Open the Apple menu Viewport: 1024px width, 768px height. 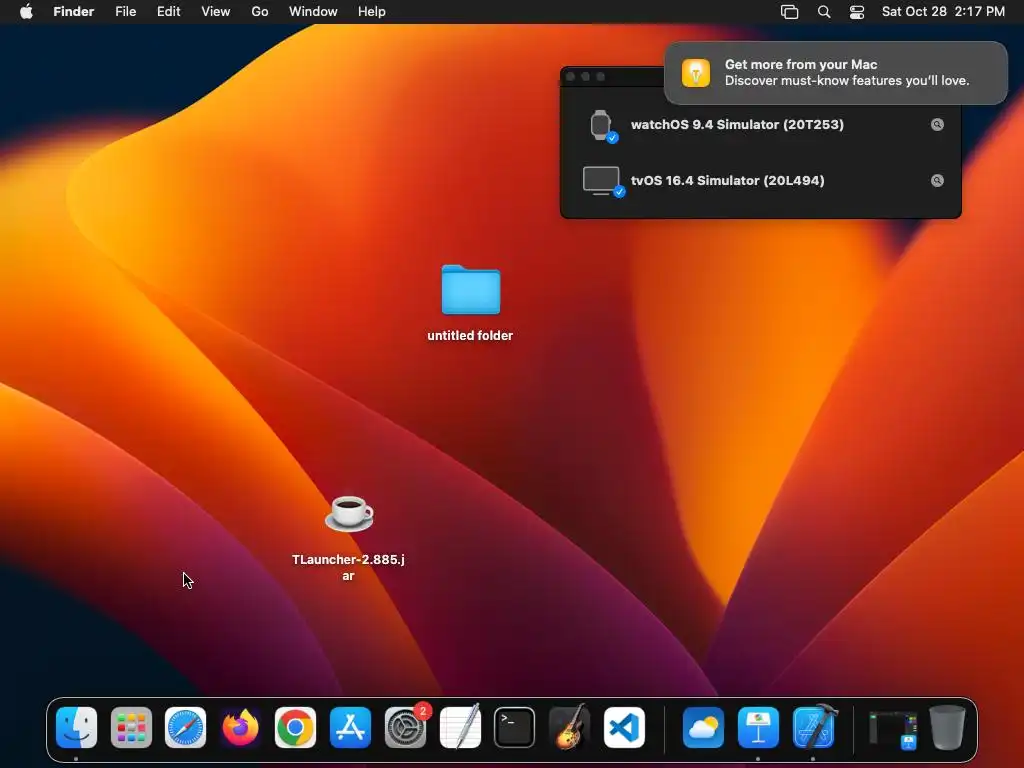[26, 12]
